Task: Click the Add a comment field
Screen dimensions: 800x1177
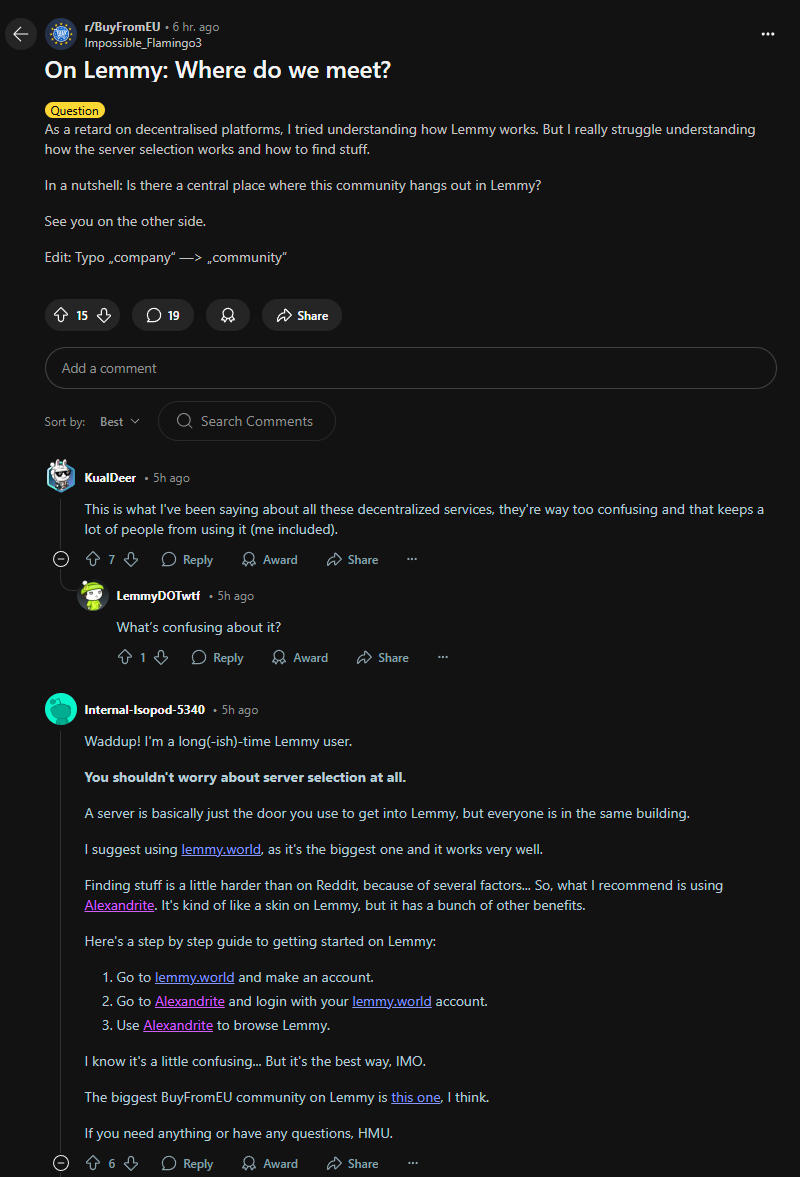Action: 410,368
